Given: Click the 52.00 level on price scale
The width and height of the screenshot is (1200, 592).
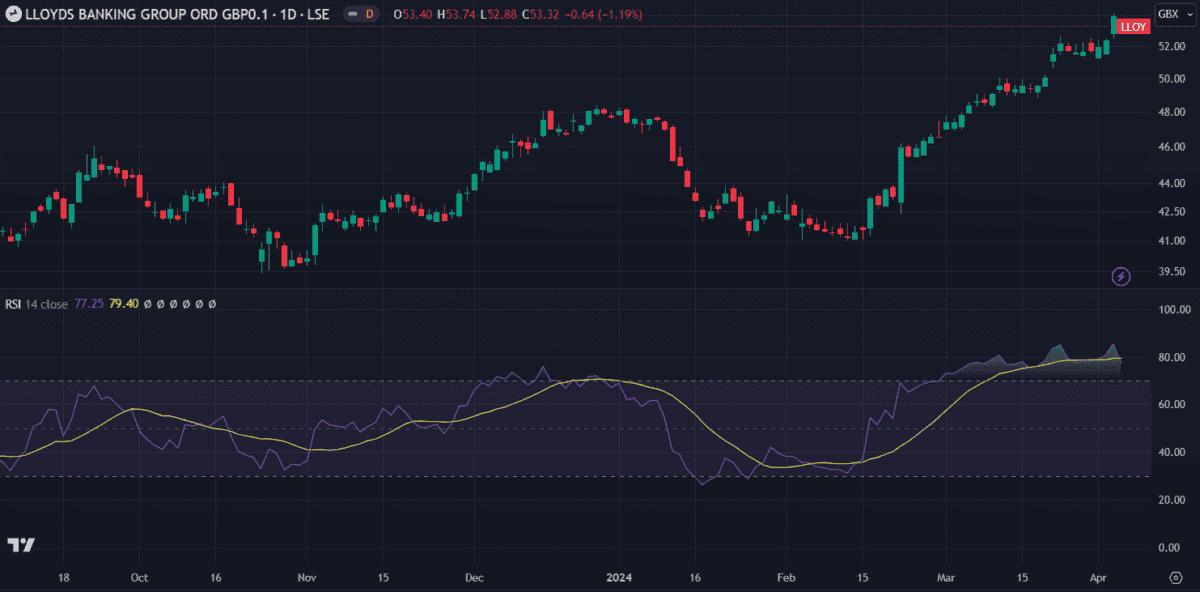Looking at the screenshot, I should coord(1171,46).
